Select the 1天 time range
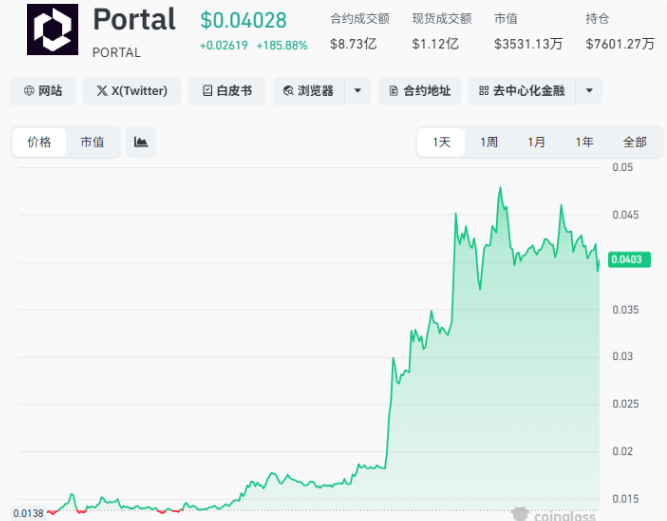 (441, 142)
